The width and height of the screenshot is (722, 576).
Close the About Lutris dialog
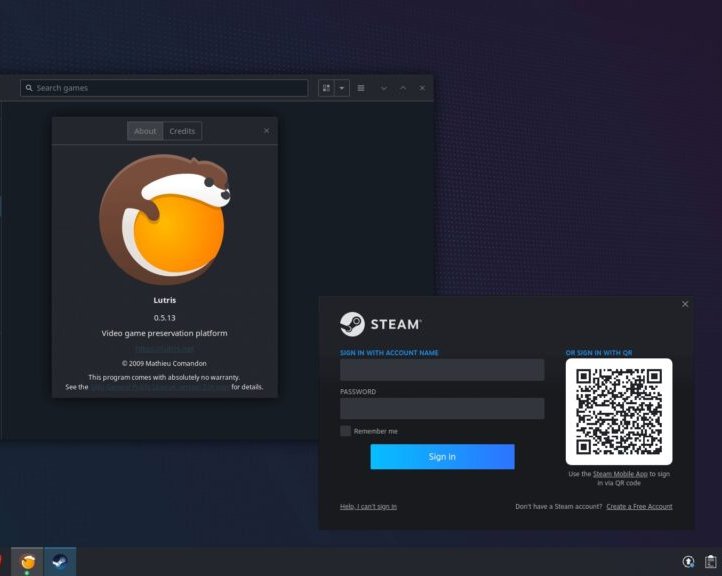coord(267,131)
